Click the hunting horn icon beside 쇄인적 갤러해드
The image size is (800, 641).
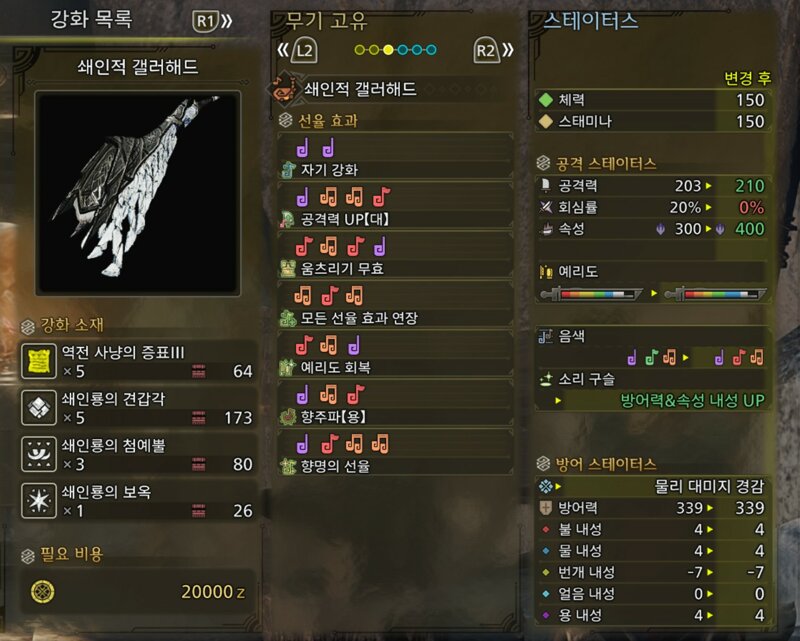pyautogui.click(x=284, y=88)
